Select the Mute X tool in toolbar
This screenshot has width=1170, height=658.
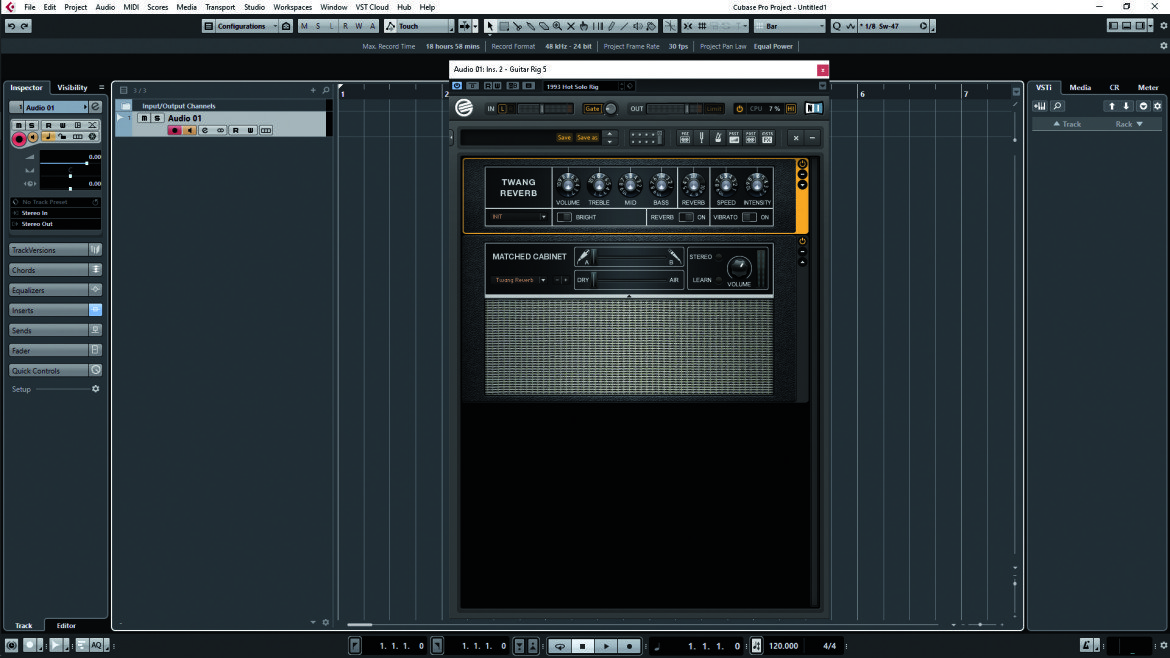pyautogui.click(x=571, y=26)
